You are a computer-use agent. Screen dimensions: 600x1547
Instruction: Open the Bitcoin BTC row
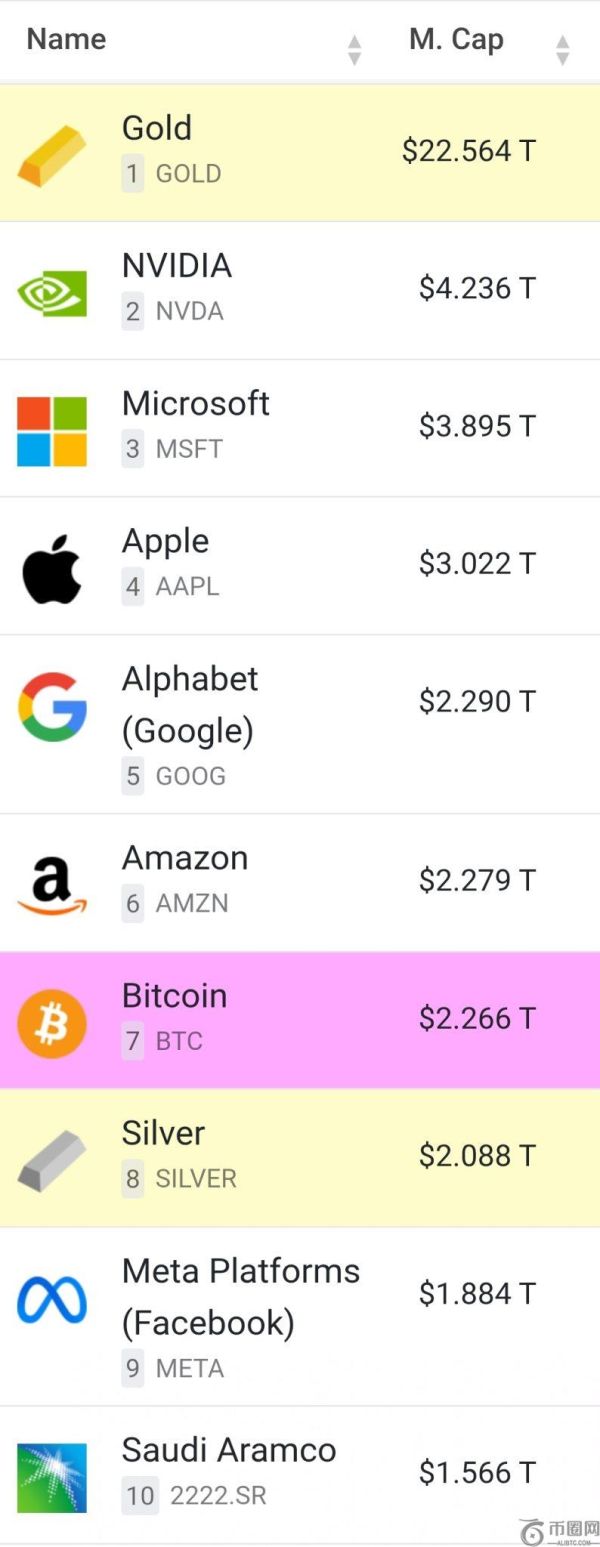[x=300, y=1017]
